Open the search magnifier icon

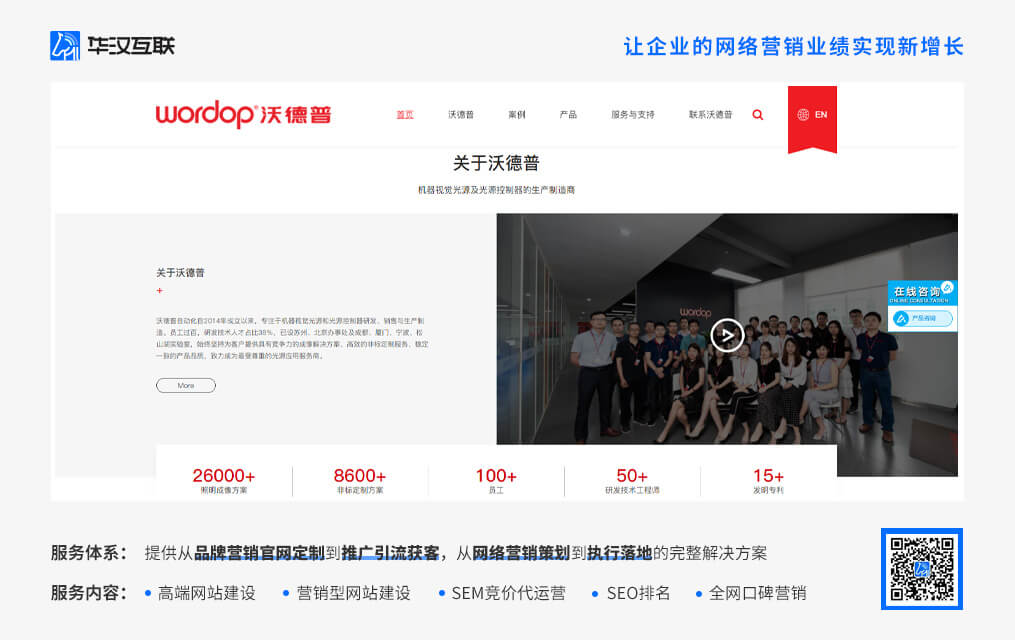click(757, 115)
